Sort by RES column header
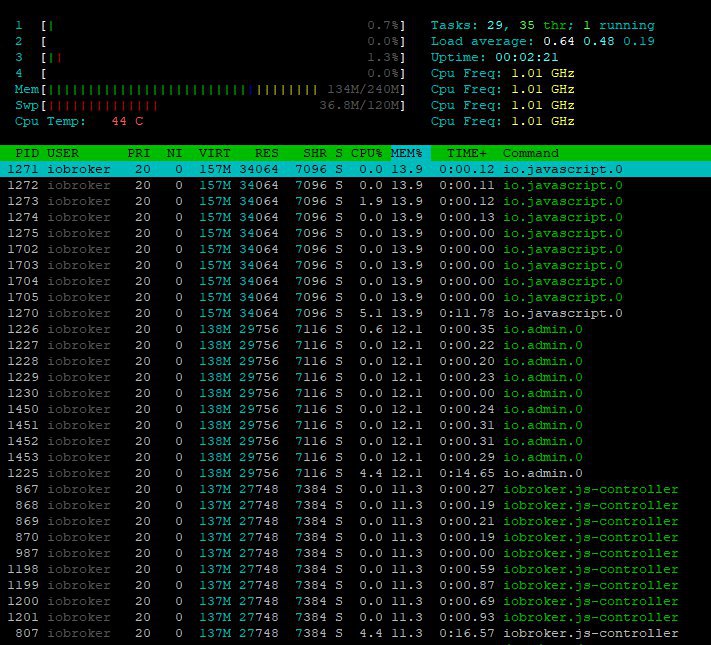The width and height of the screenshot is (711, 645). coord(267,153)
